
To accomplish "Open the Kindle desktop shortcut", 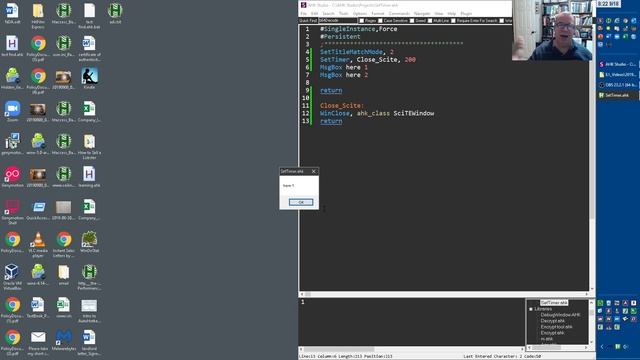I will (x=89, y=78).
